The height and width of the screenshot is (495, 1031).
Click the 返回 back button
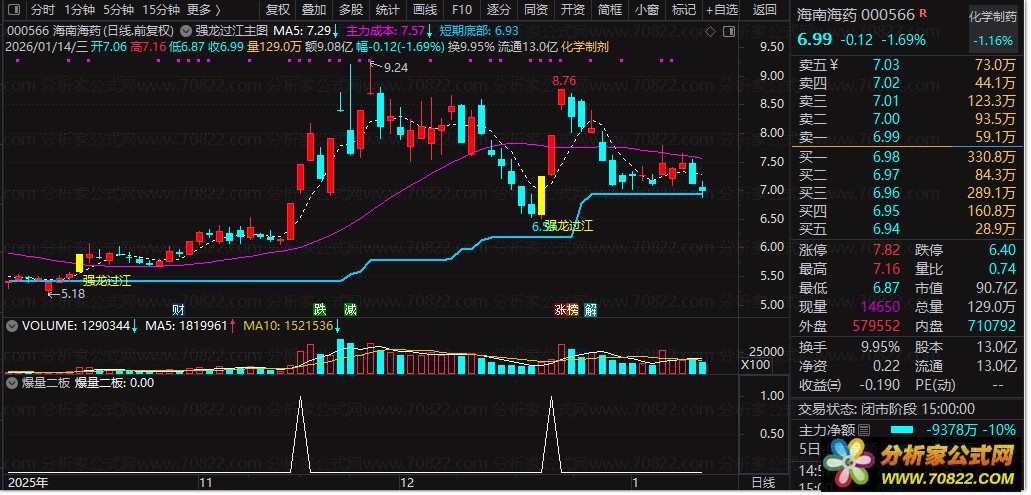point(764,10)
